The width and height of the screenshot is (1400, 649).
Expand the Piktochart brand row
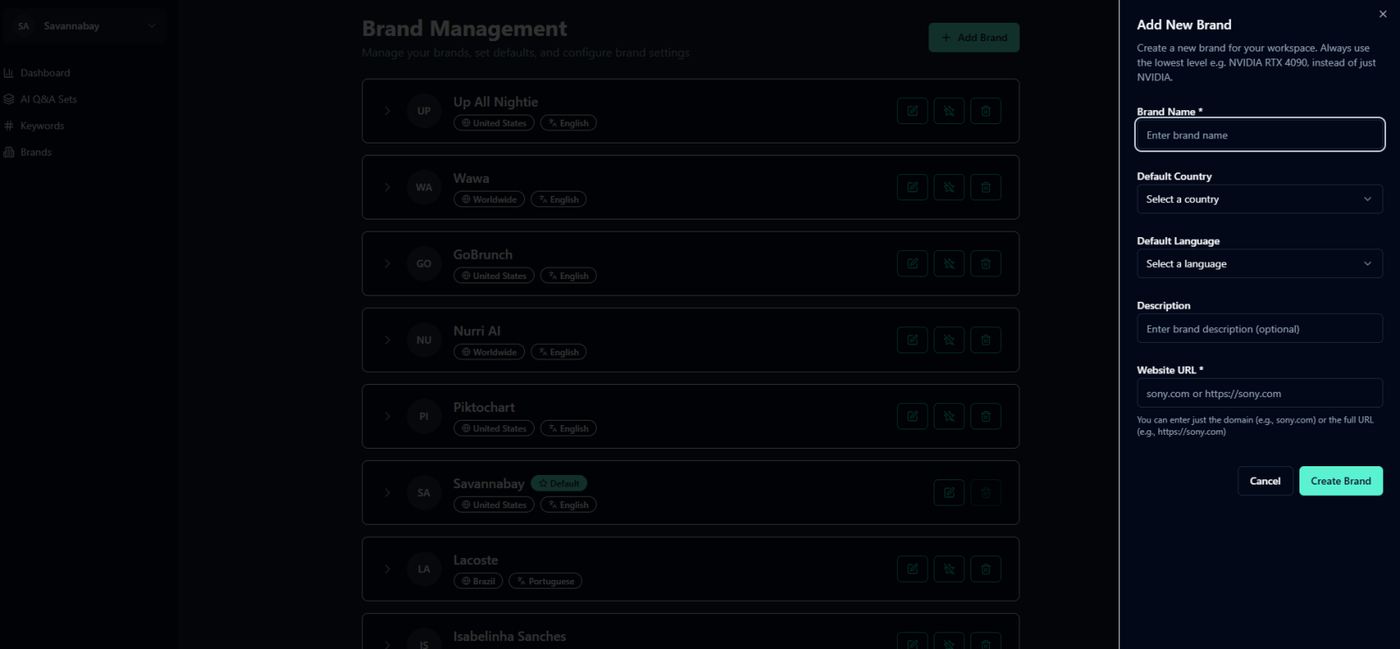tap(388, 416)
